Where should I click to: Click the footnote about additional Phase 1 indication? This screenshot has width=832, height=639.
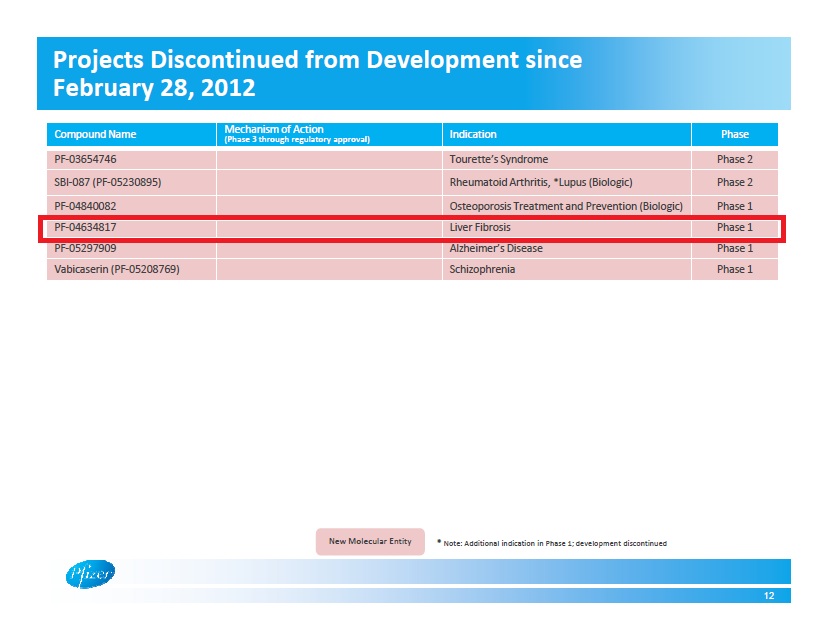point(552,543)
